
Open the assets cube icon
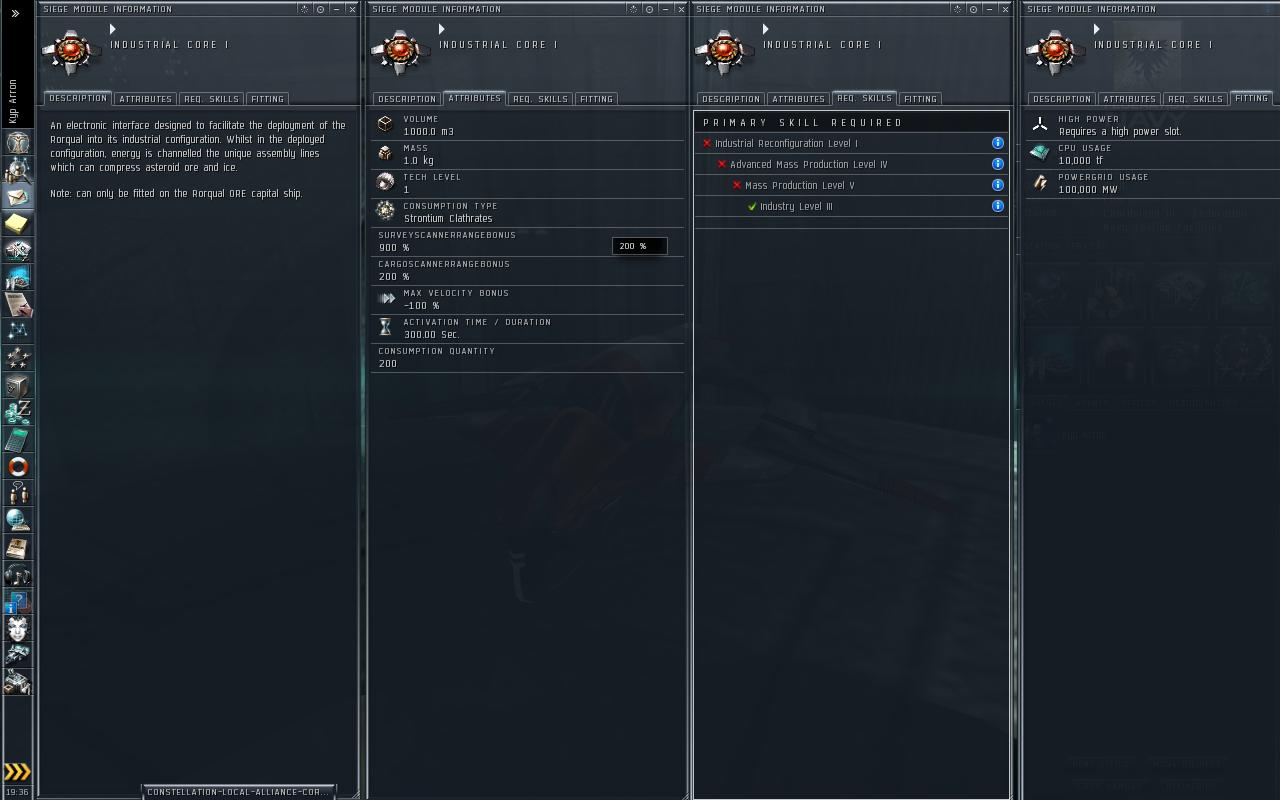(x=17, y=385)
